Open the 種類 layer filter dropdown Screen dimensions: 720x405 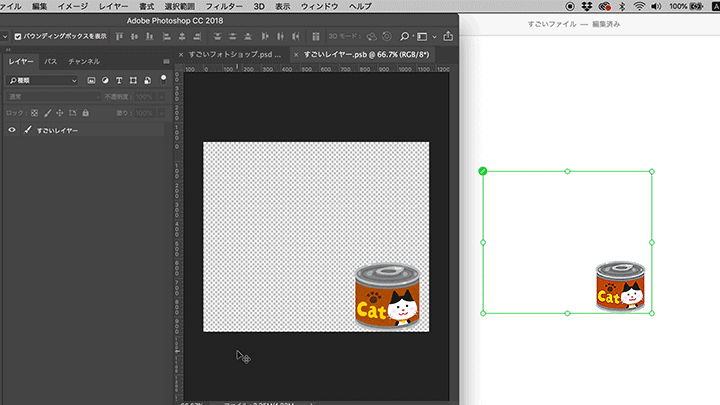[42, 80]
